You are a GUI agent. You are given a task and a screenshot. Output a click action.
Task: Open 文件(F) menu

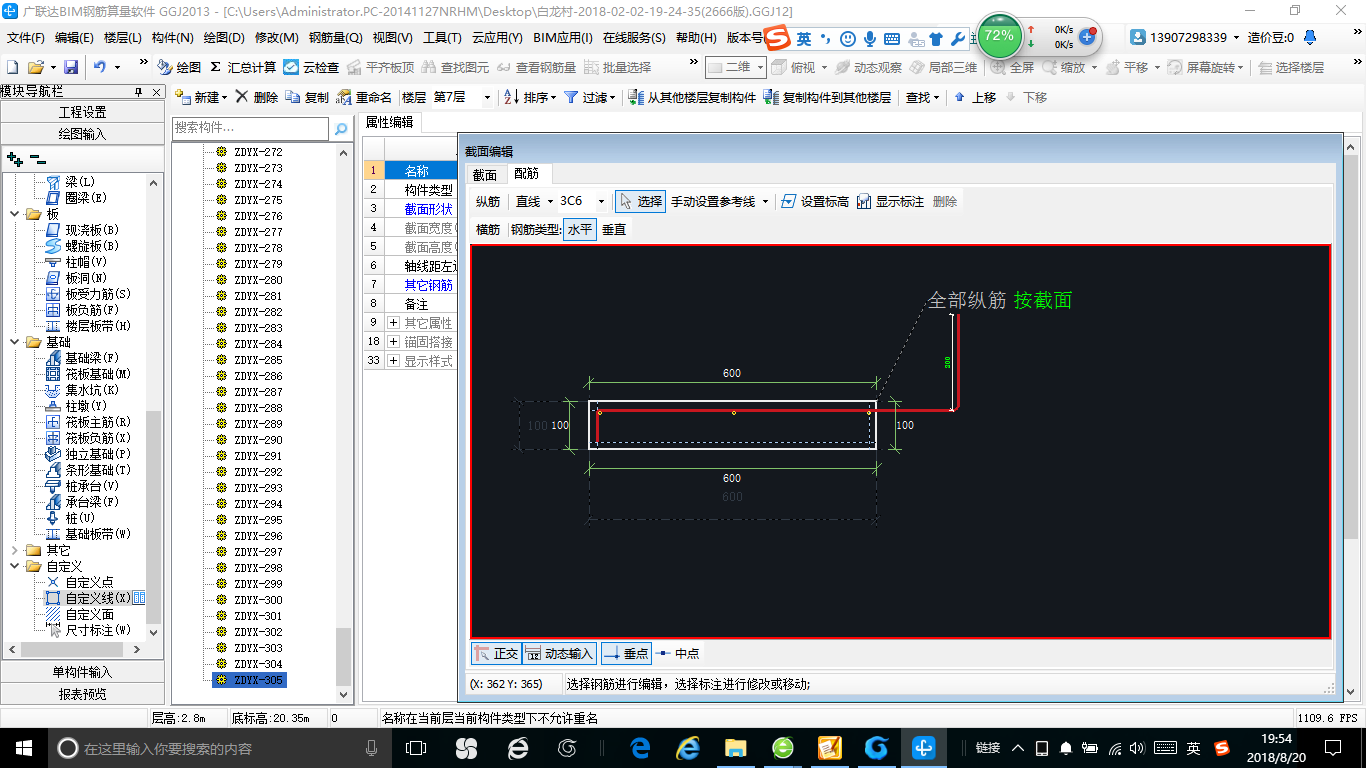click(x=25, y=38)
